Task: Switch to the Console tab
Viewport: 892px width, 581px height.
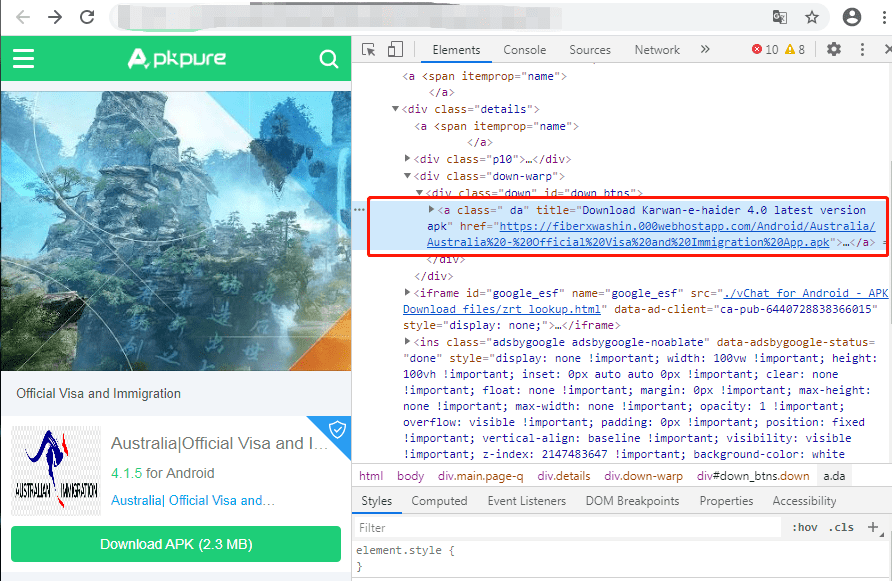Action: pyautogui.click(x=525, y=50)
